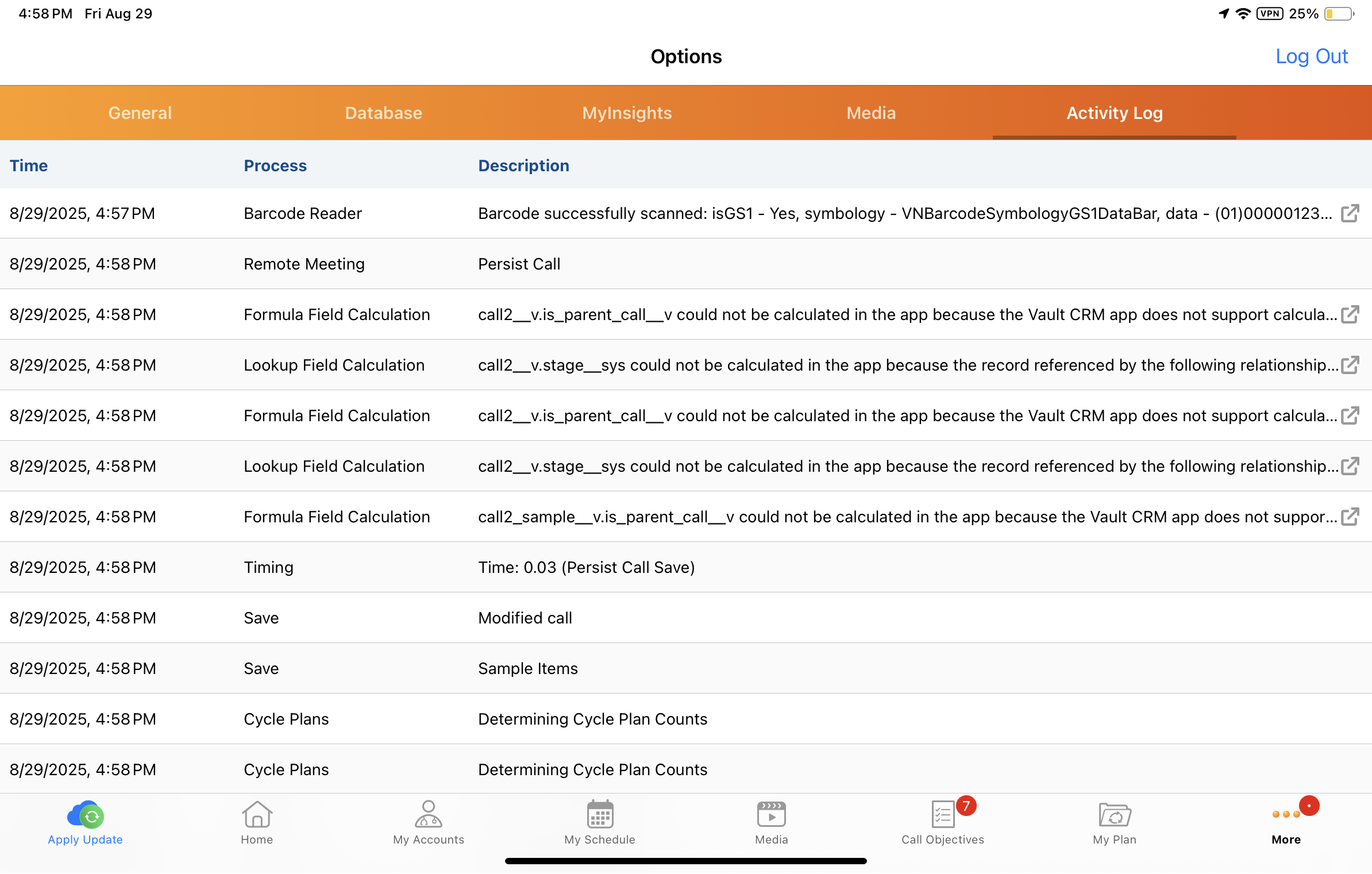Expand call2_sample Formula Field entry details

(1350, 517)
